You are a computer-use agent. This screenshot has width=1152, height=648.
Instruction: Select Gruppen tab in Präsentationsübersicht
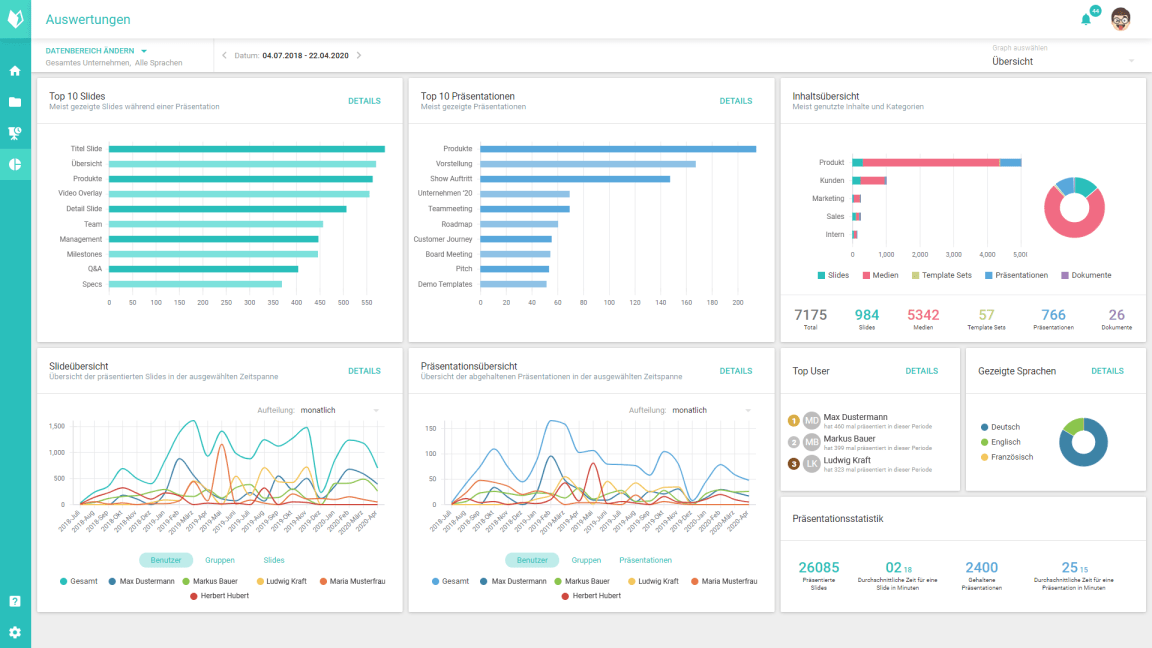point(586,560)
